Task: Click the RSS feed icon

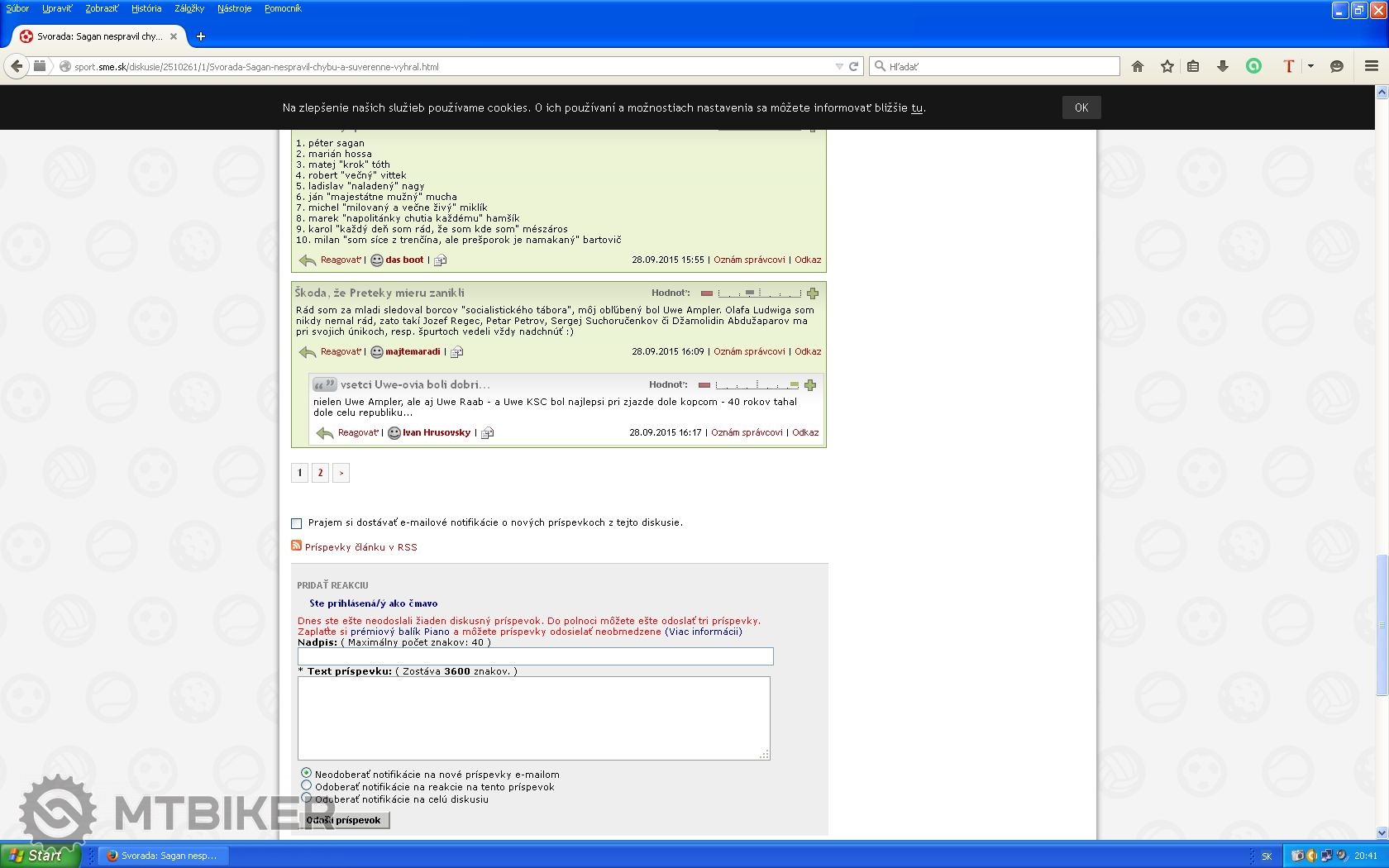Action: (296, 546)
